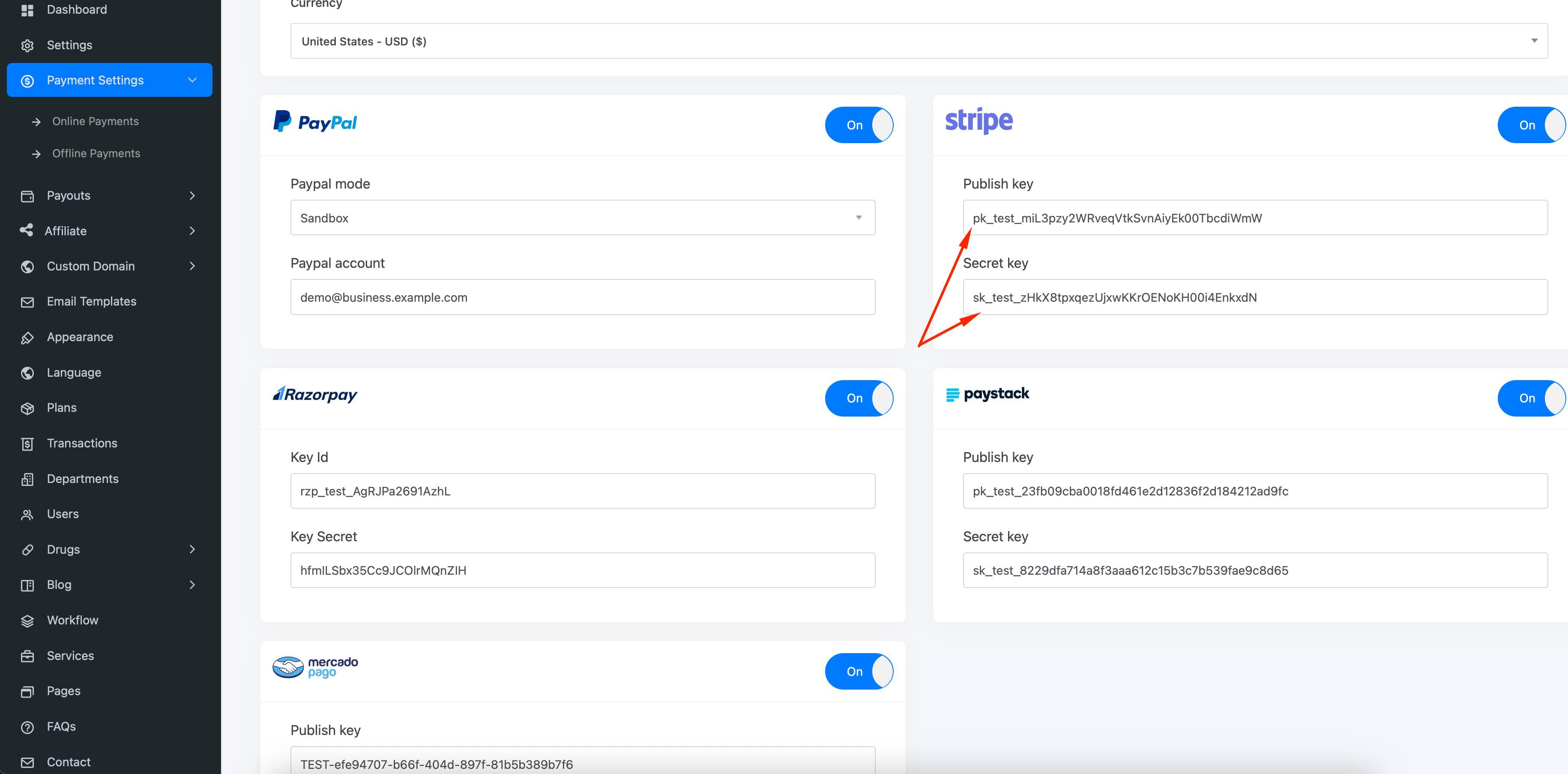The width and height of the screenshot is (1568, 774).
Task: Click the Settings gear icon
Action: point(27,46)
